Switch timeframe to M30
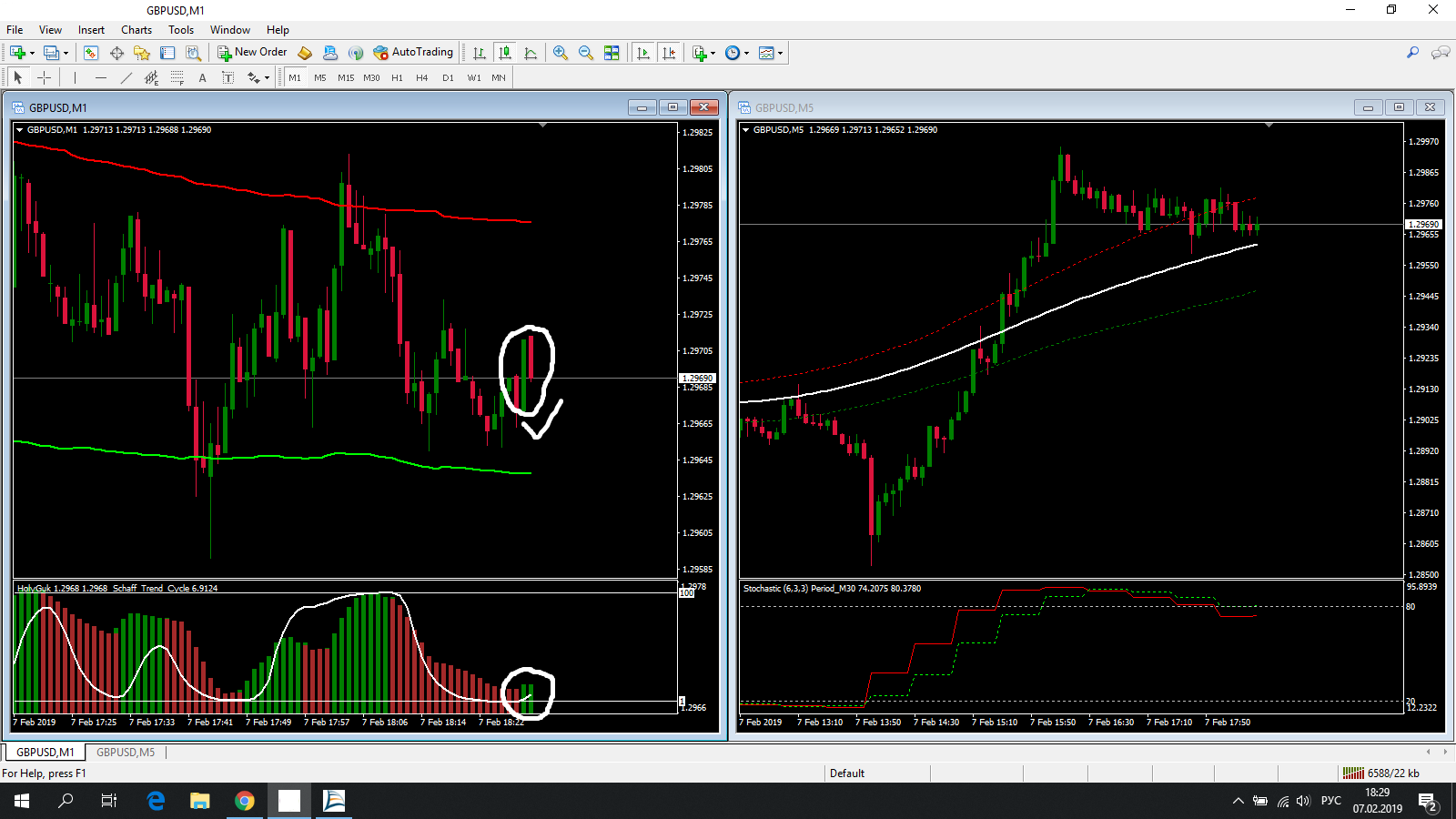 click(371, 77)
